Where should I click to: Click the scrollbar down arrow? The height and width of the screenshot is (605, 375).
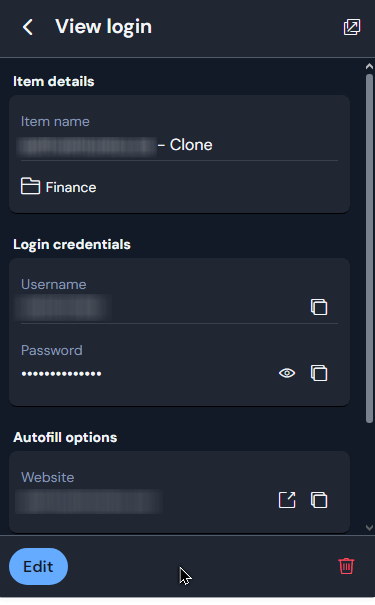369,527
